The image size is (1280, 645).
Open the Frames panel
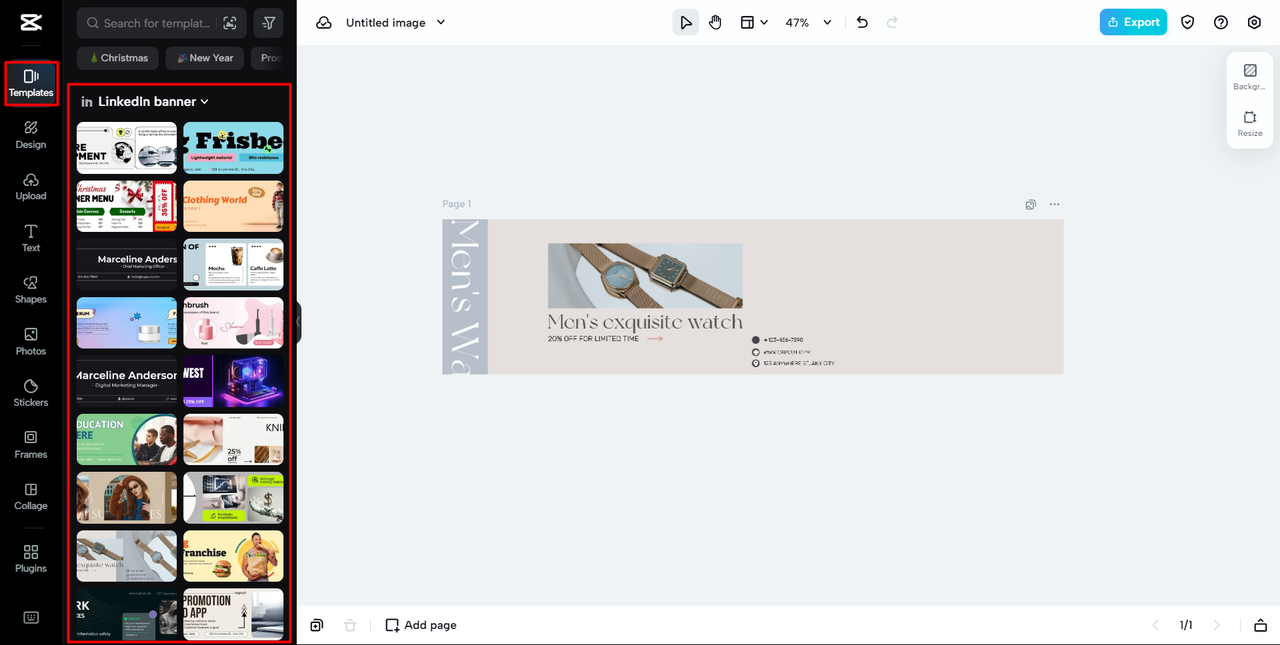[x=31, y=445]
